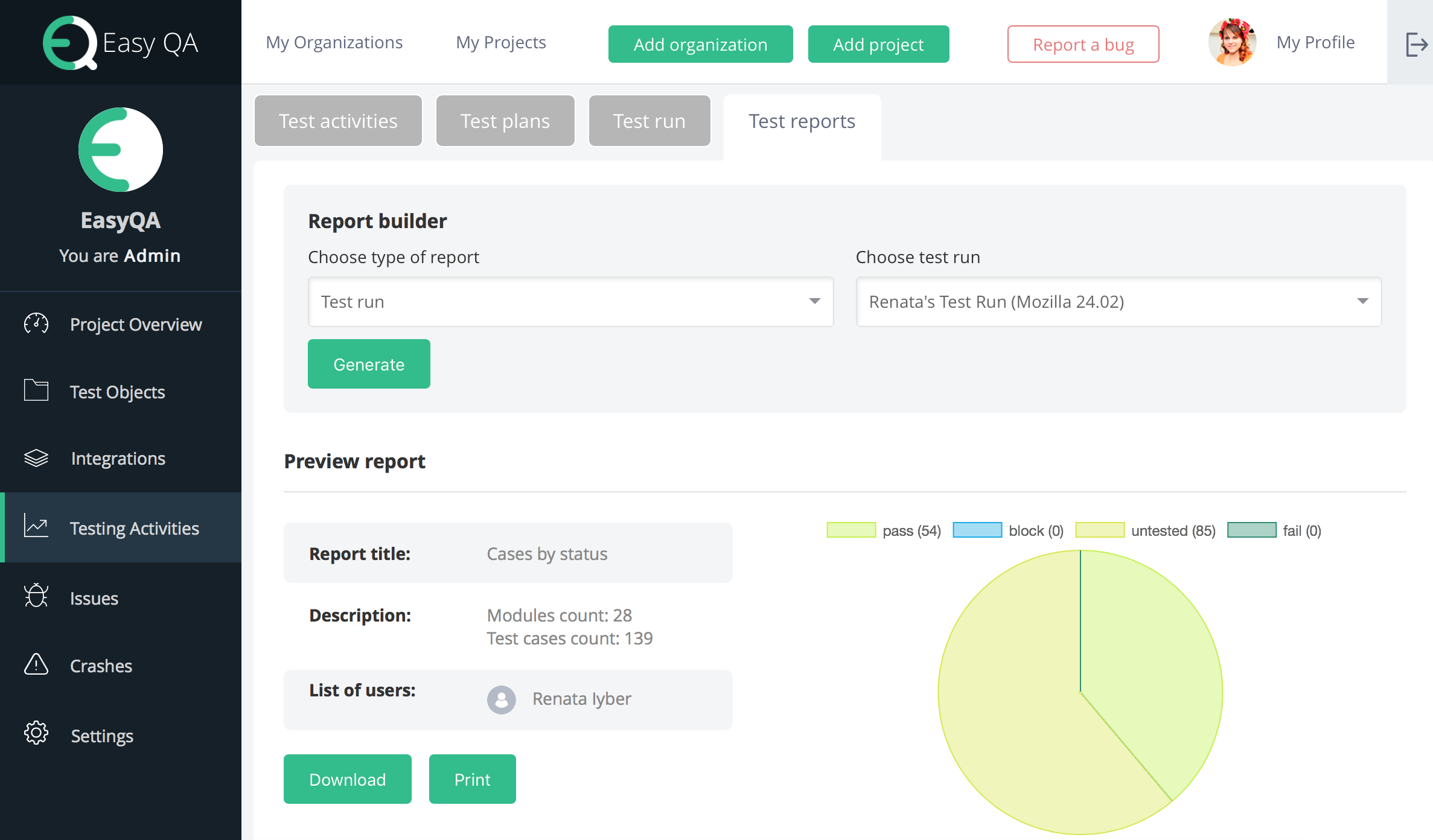
Task: Click the Download report button
Action: pos(347,779)
